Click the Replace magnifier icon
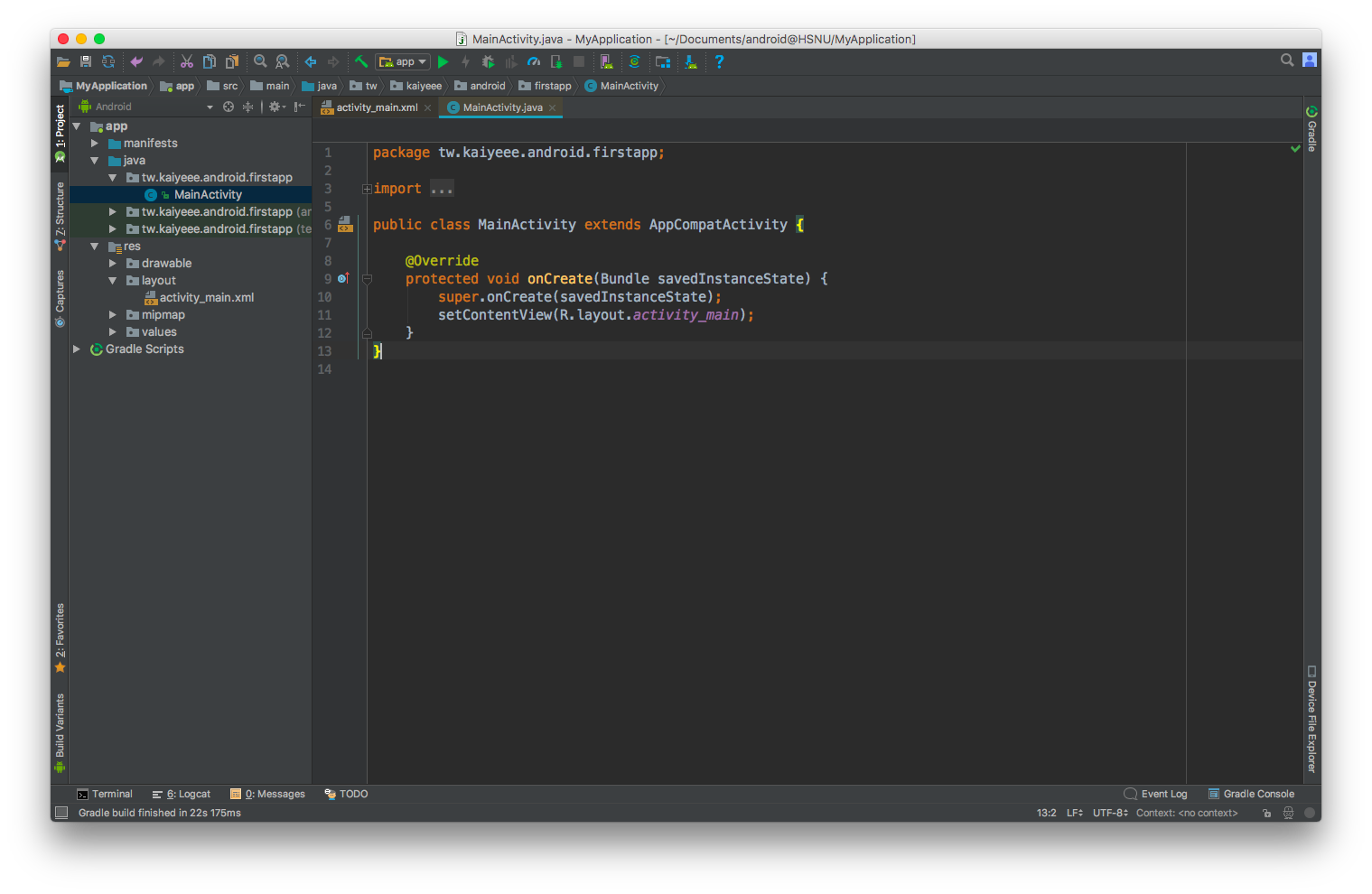Viewport: 1372px width, 894px height. 283,61
